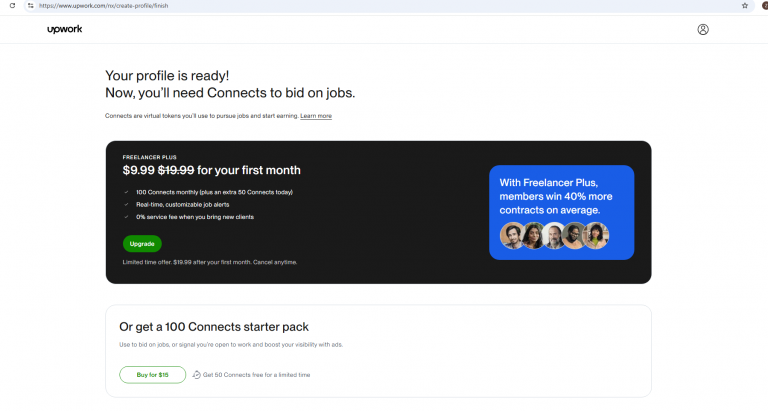
Task: Click checkmark beside 100 Connects monthly
Action: [126, 192]
